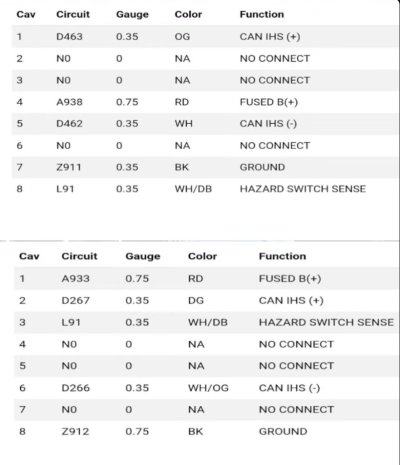Select the A938 circuit entry

click(69, 102)
